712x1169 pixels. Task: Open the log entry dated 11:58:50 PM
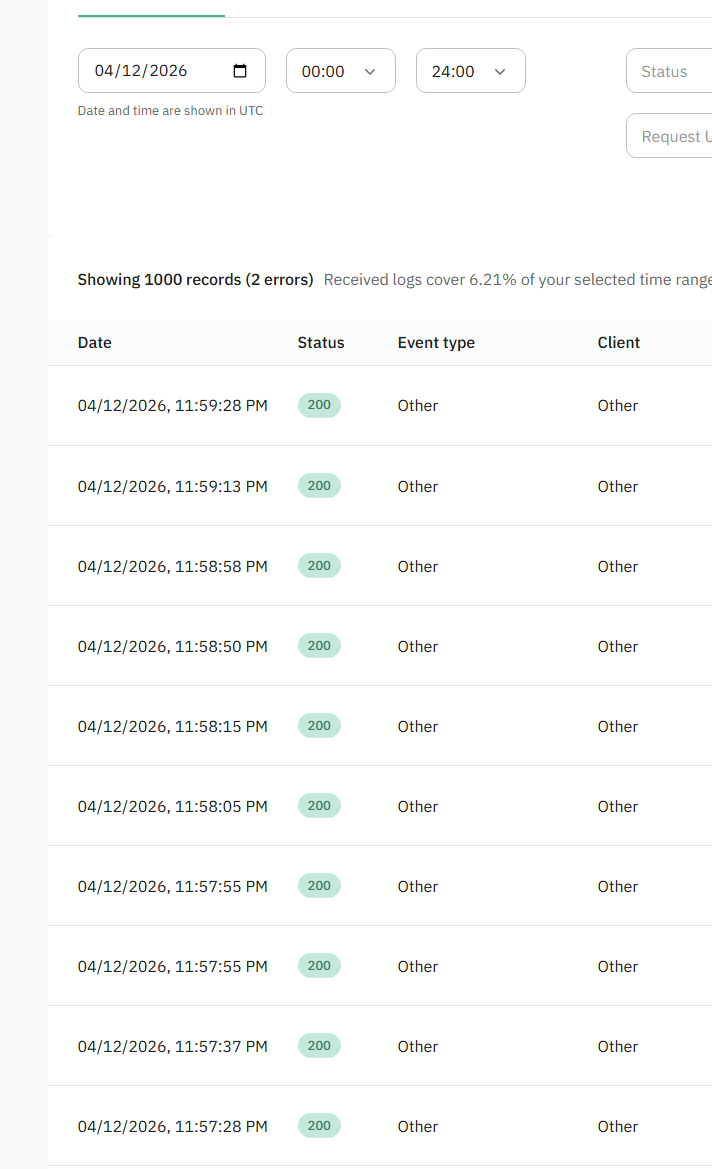click(x=173, y=646)
